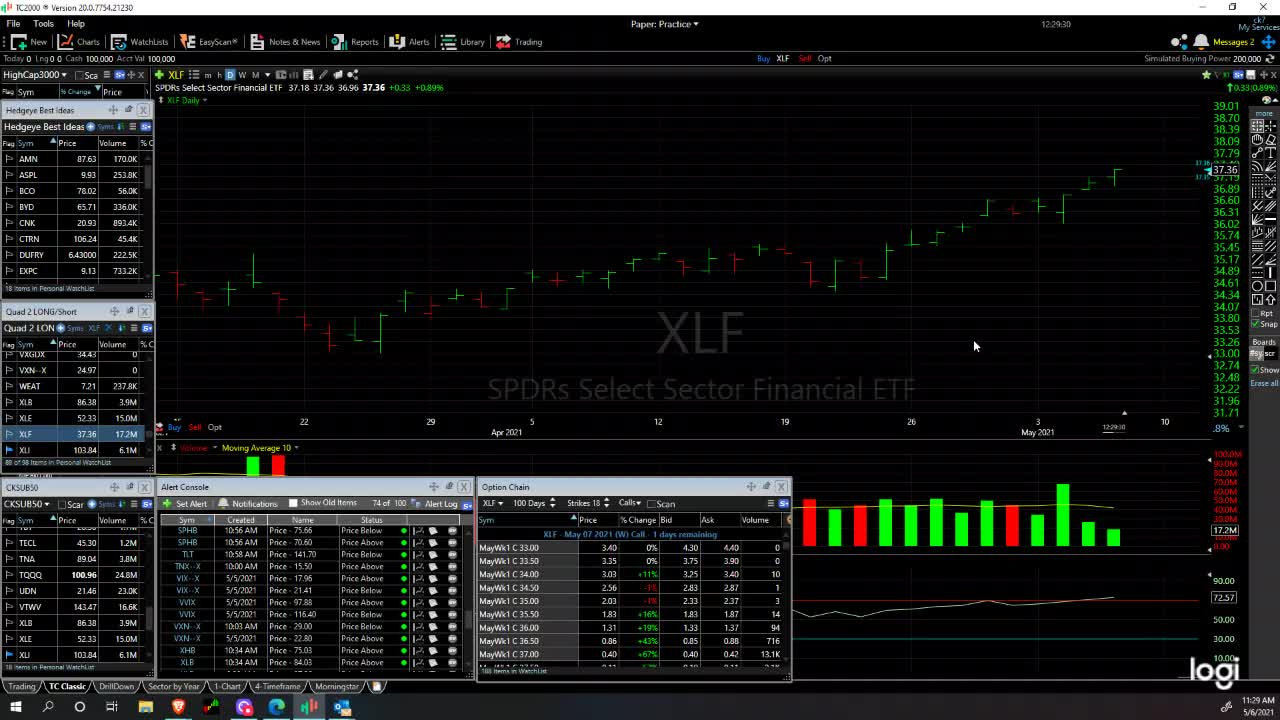The image size is (1280, 720).
Task: Switch to the Trading layout tab
Action: tap(22, 687)
